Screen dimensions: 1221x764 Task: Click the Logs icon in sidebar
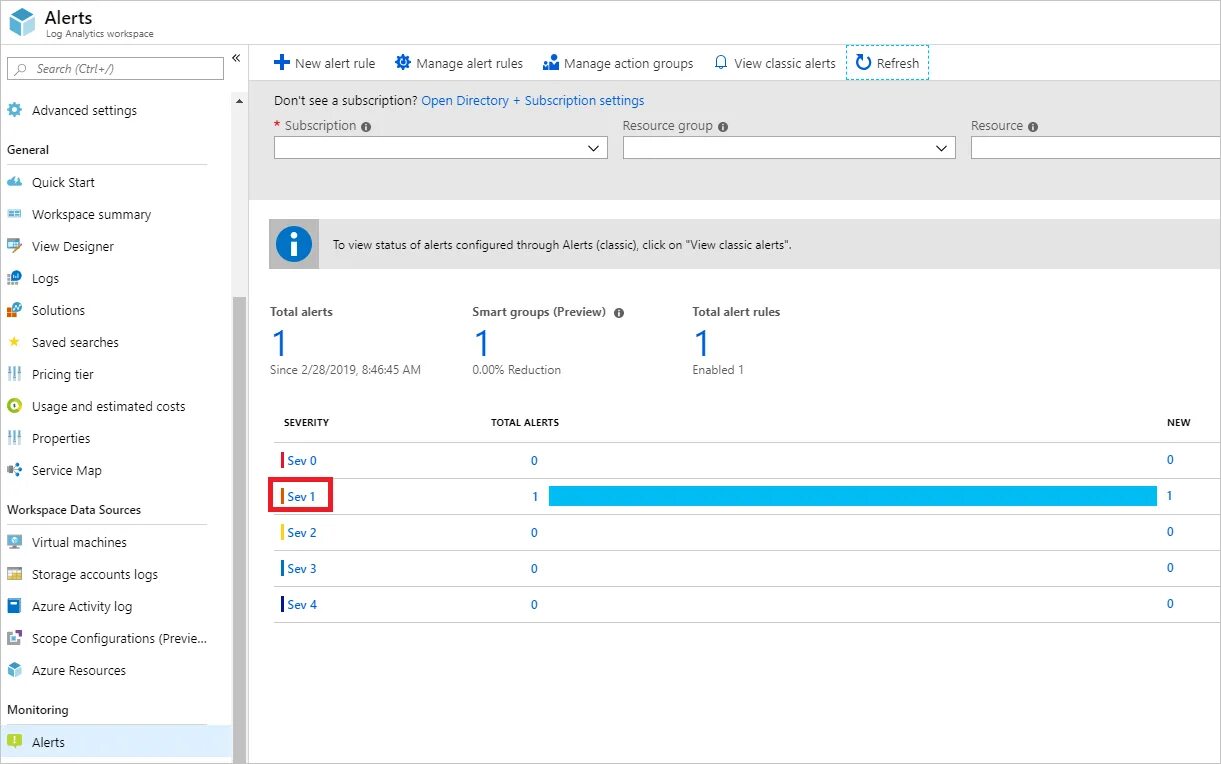tap(14, 278)
